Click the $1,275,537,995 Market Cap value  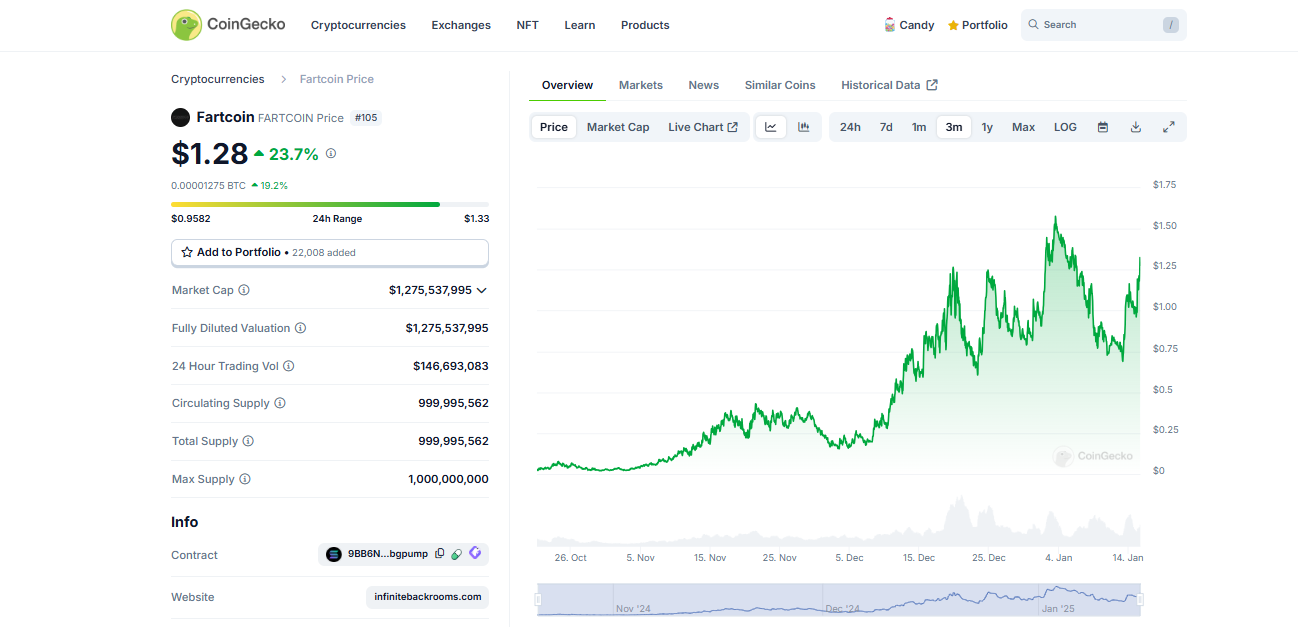tap(430, 290)
